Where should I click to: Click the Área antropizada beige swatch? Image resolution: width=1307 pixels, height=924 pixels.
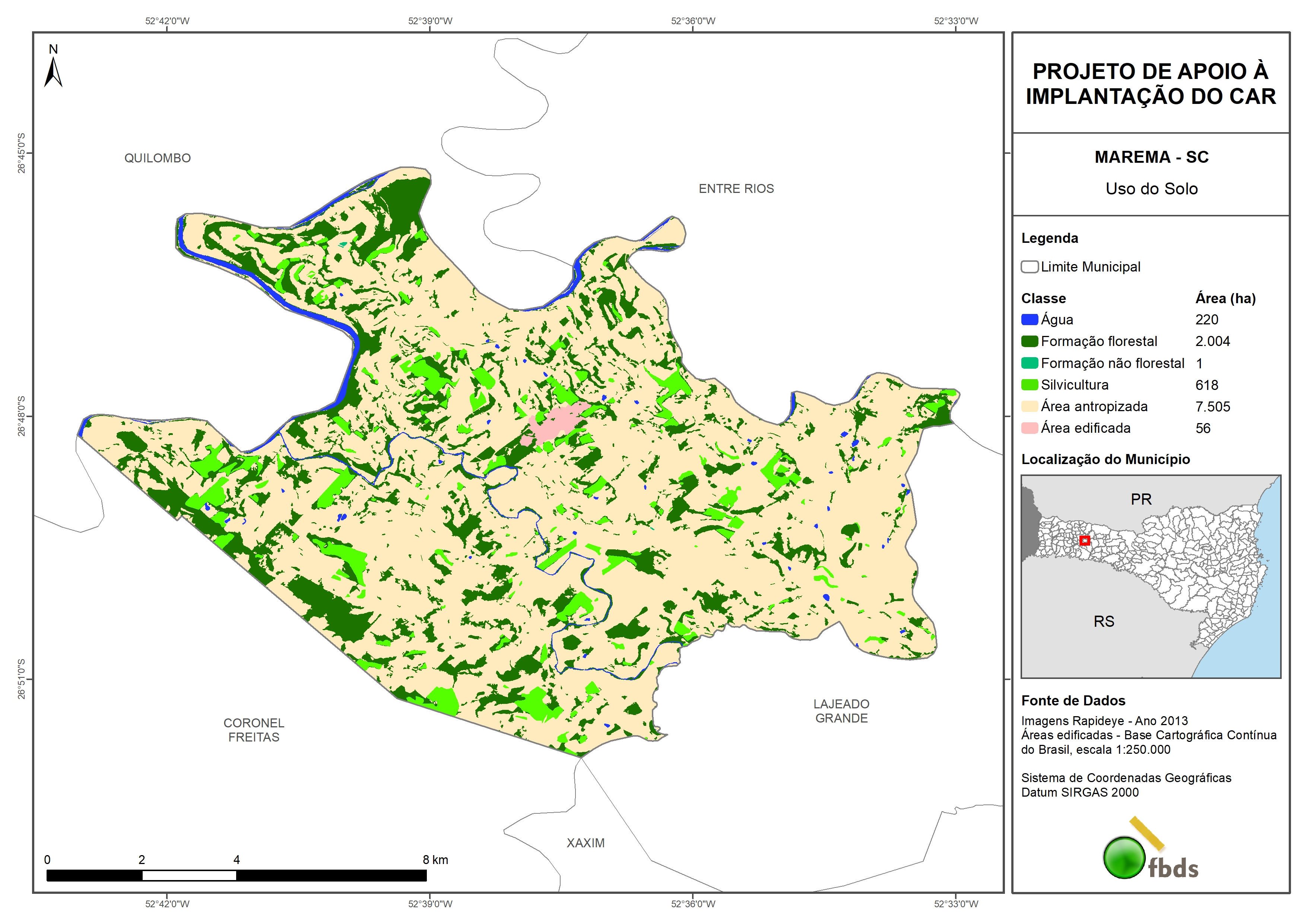coord(1029,406)
